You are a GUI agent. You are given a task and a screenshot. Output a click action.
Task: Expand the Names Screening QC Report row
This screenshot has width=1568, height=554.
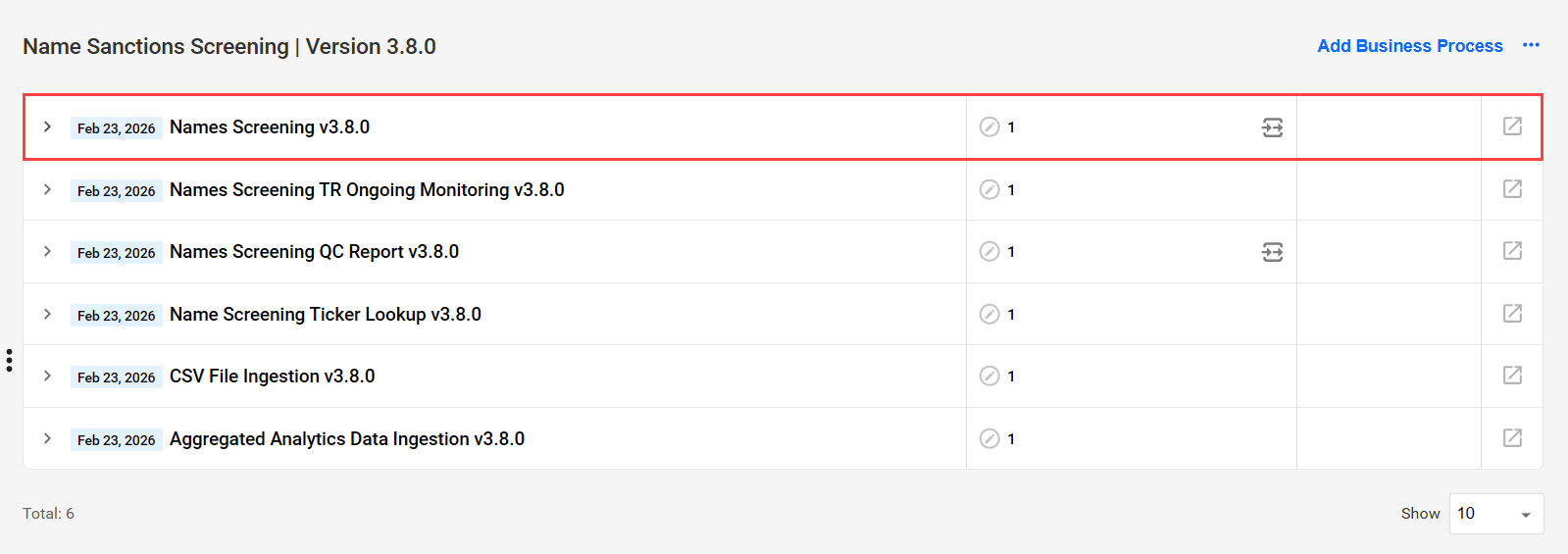47,251
